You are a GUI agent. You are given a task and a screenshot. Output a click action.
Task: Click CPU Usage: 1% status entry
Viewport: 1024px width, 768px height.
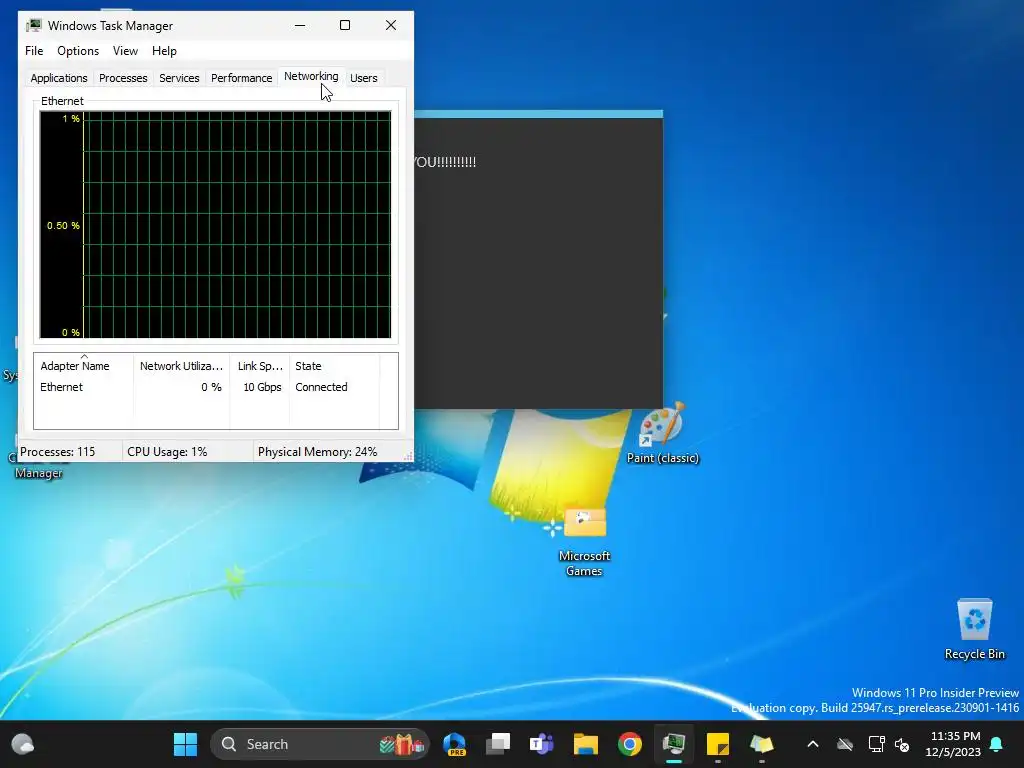167,452
